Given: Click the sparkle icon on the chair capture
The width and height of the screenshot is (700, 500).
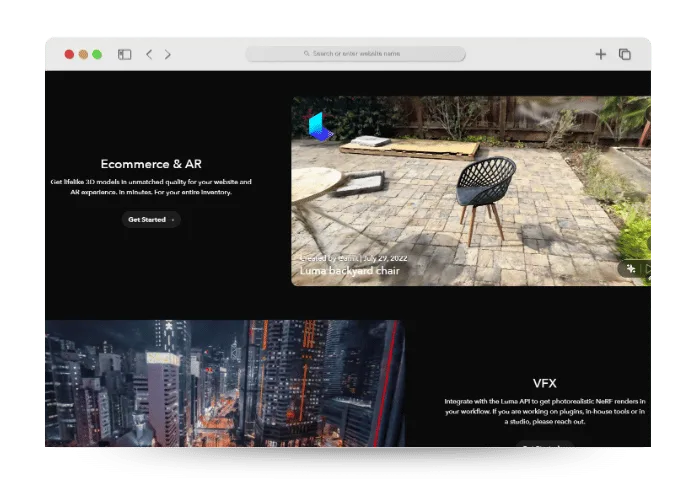Looking at the screenshot, I should point(631,268).
